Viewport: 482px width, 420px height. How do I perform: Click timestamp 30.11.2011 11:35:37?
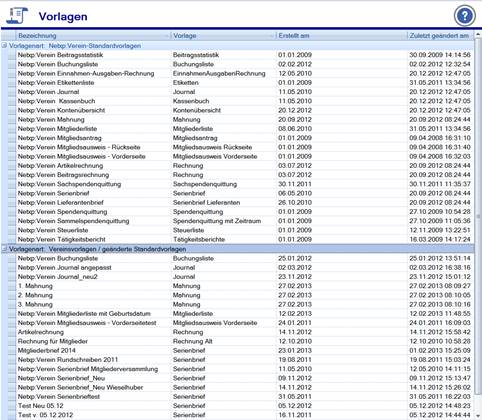(x=440, y=184)
